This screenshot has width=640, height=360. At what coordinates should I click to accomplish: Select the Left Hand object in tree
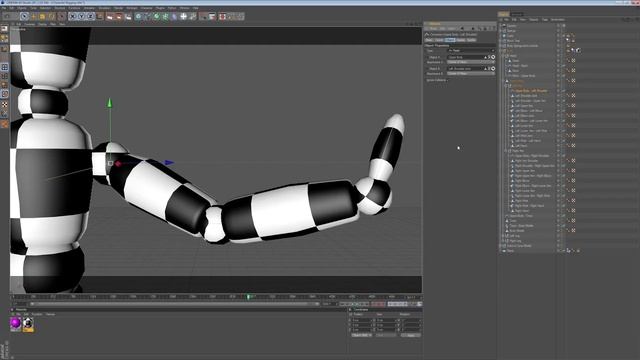click(x=521, y=146)
